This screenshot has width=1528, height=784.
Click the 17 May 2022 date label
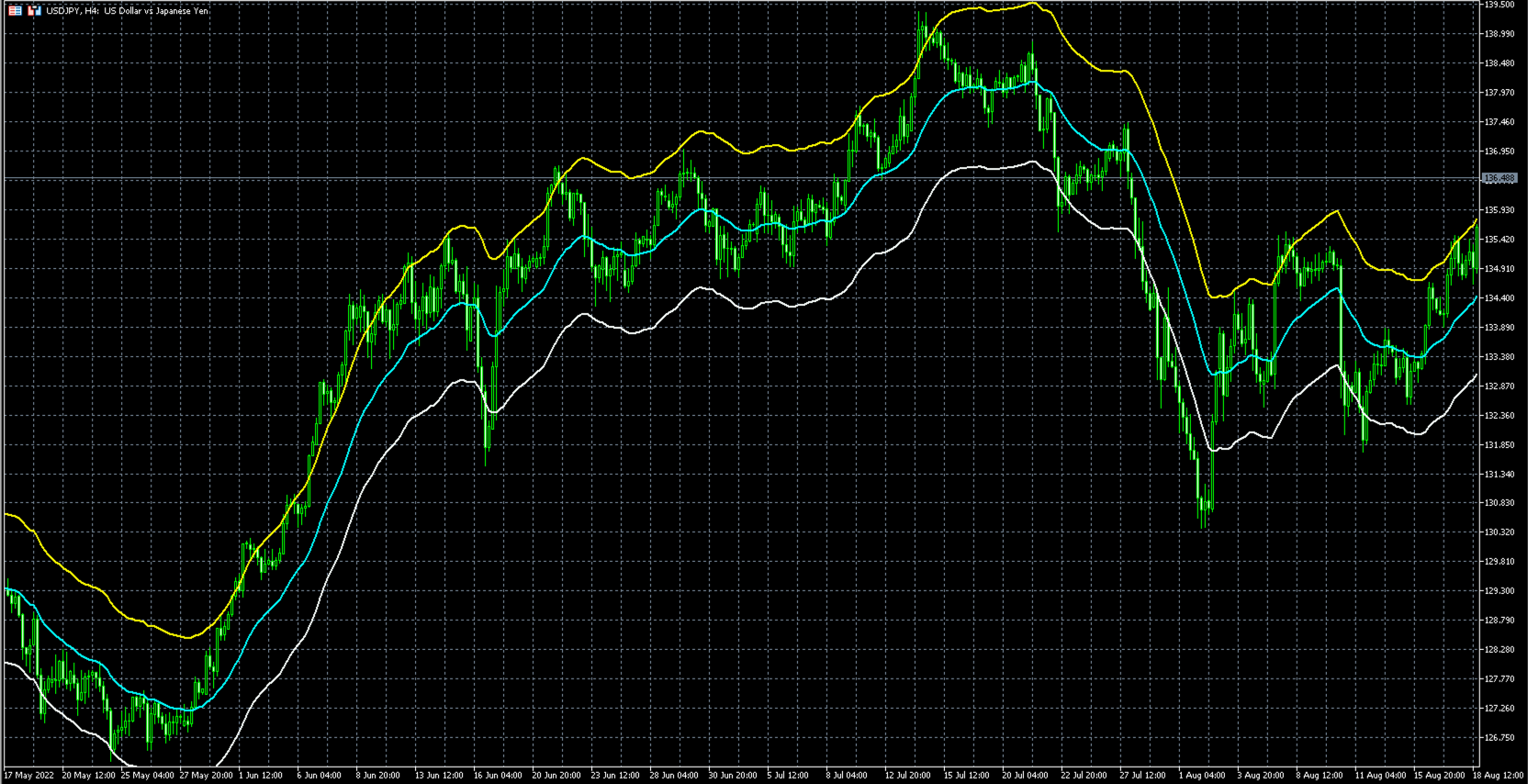point(29,776)
